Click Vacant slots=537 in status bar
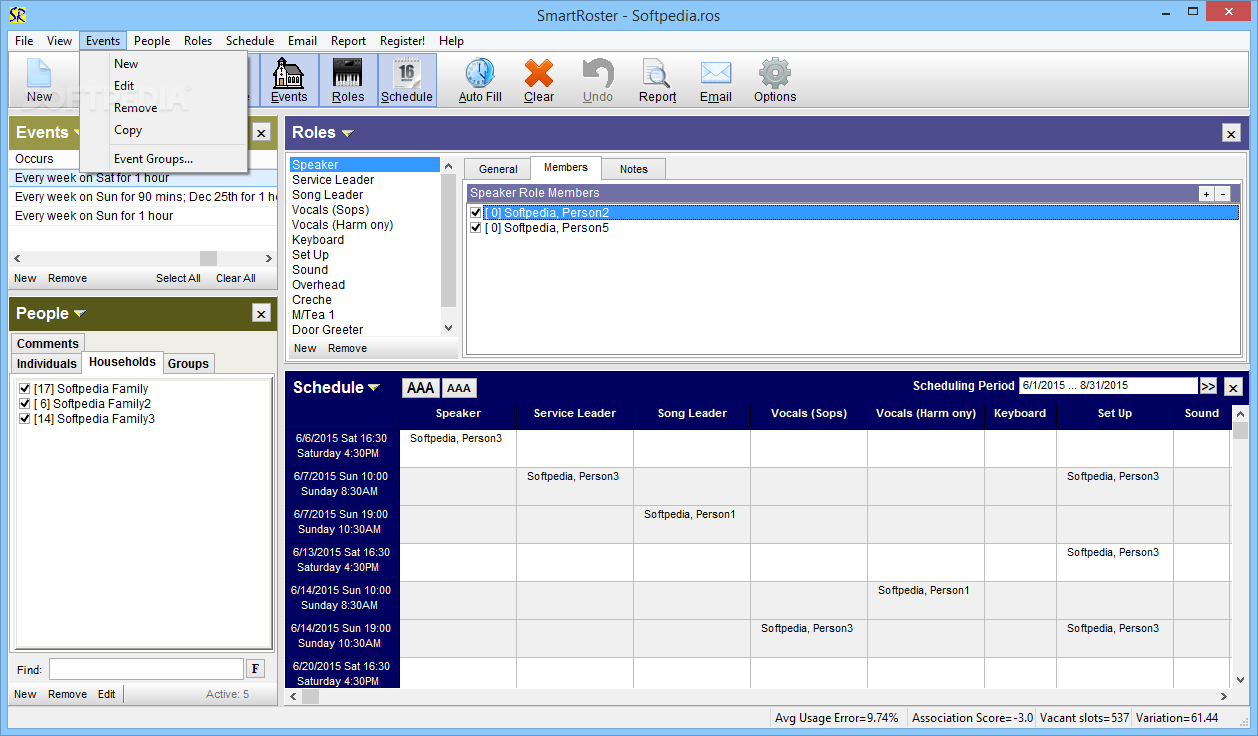Screen dimensions: 1258x736 [x=1085, y=718]
